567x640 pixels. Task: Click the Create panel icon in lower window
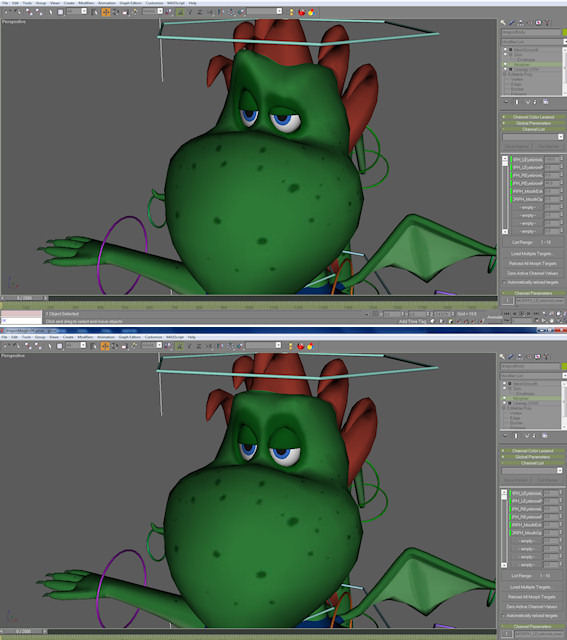(x=502, y=357)
